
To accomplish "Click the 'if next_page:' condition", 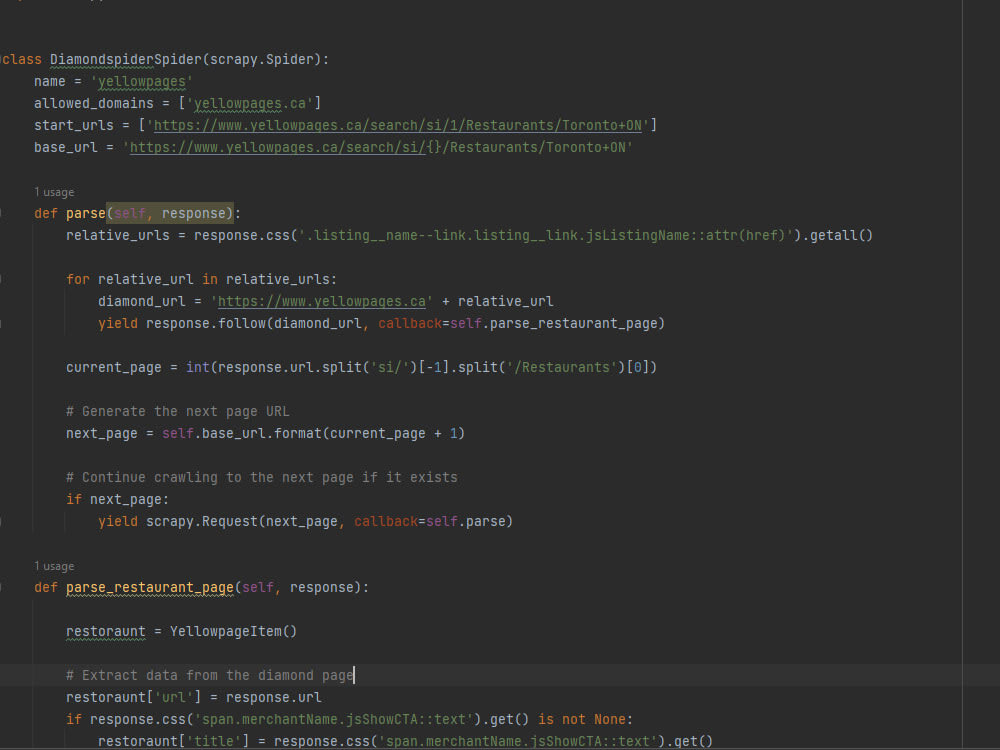I will [117, 499].
